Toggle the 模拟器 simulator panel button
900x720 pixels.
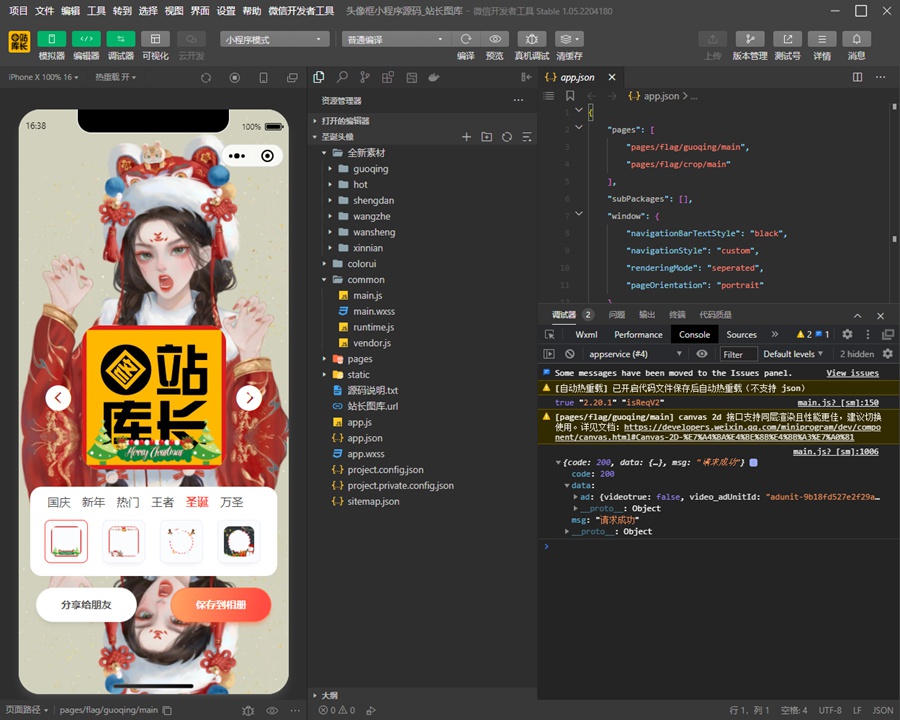(x=51, y=39)
